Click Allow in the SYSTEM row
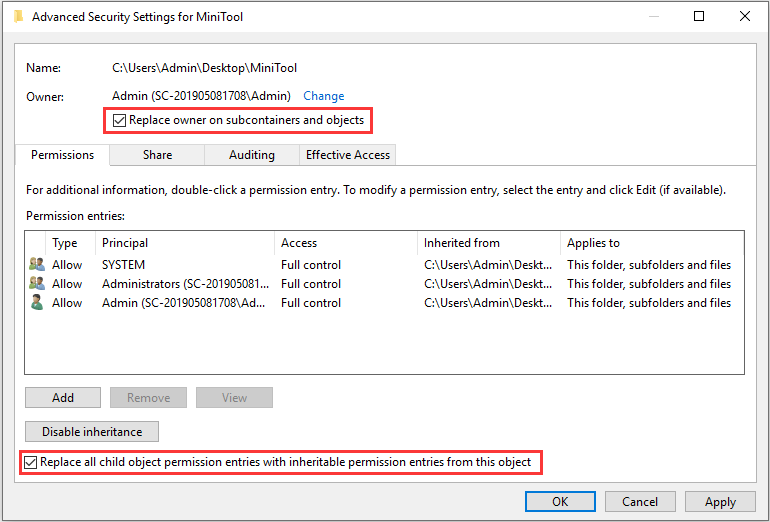Image resolution: width=770 pixels, height=522 pixels. pos(67,265)
